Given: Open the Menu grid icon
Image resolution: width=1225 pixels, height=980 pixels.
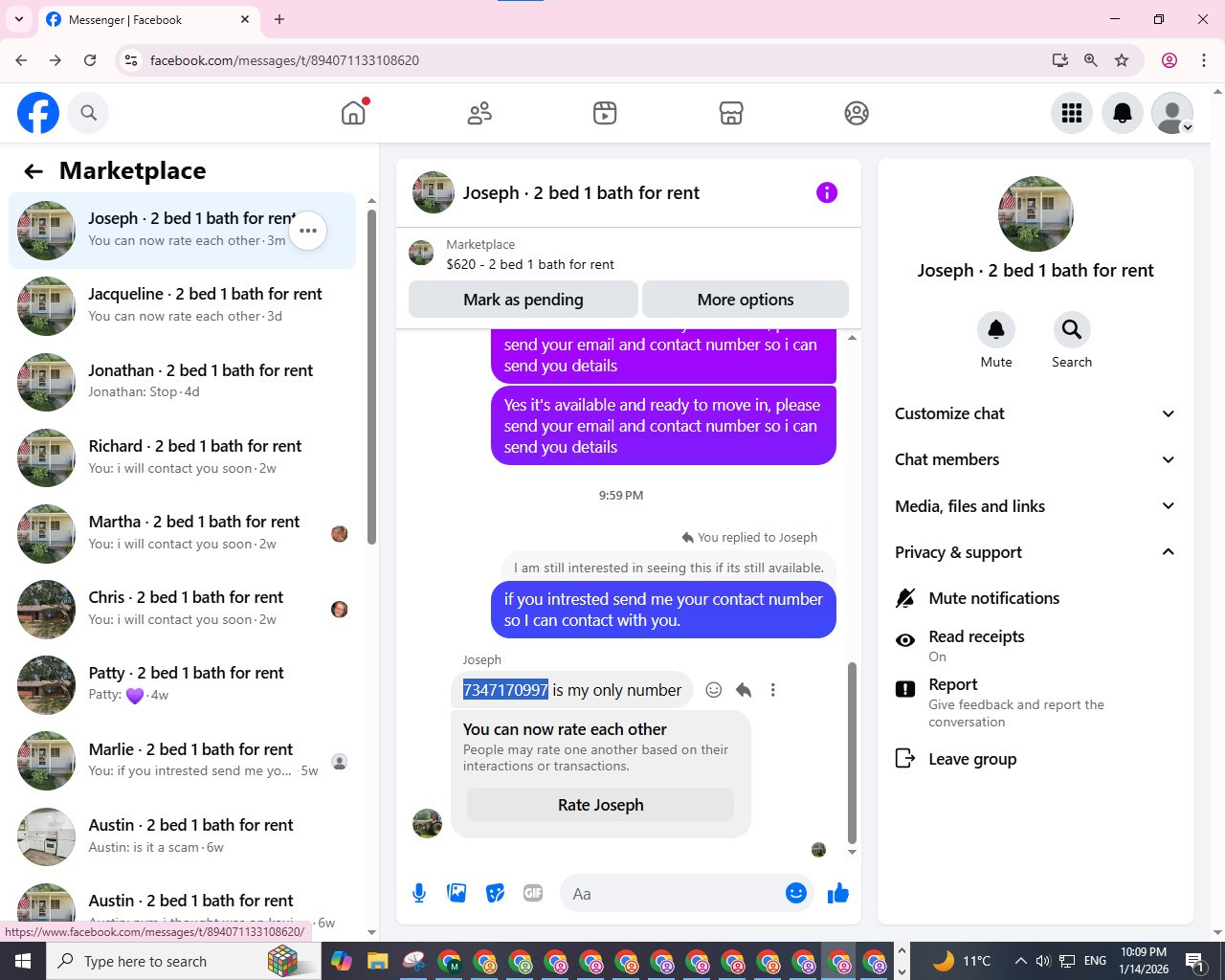Looking at the screenshot, I should (x=1072, y=113).
